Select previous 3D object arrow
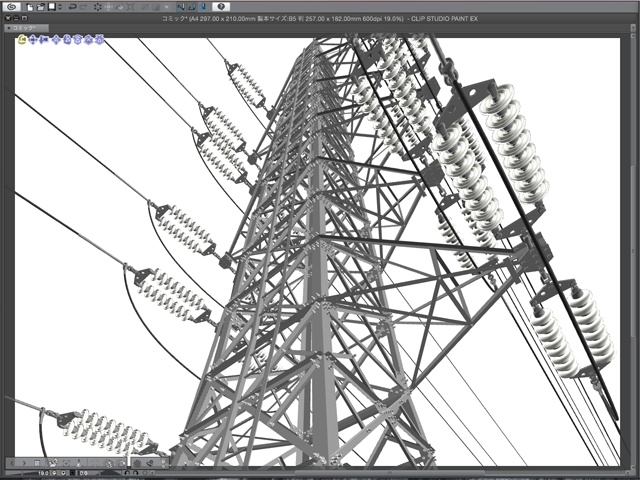 pyautogui.click(x=12, y=463)
